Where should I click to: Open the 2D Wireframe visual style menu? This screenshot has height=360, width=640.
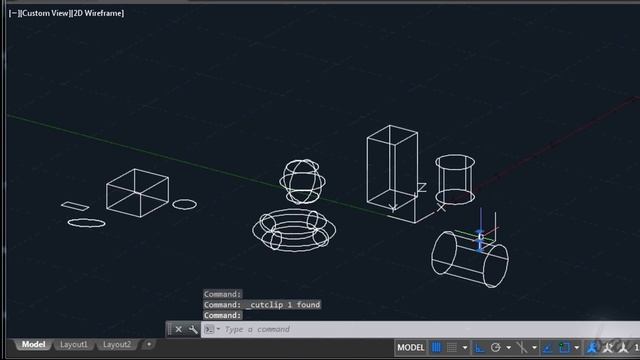coord(98,13)
